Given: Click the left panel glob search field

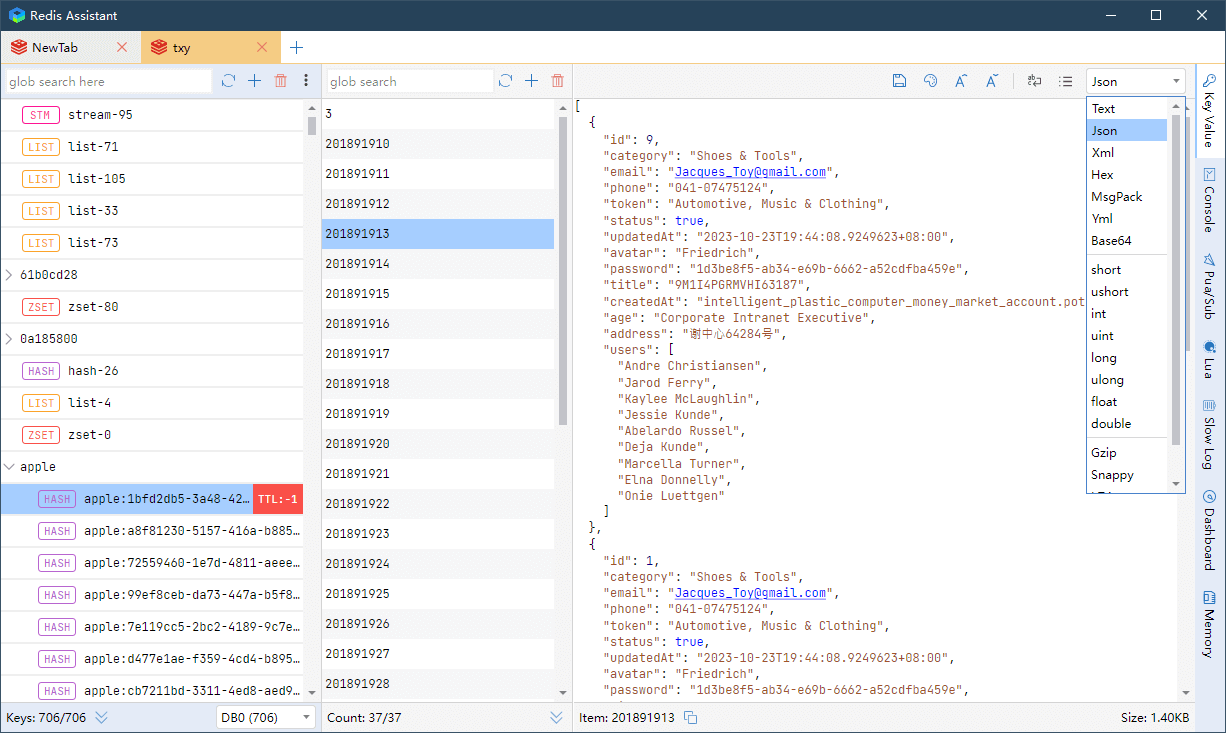Looking at the screenshot, I should click(x=108, y=81).
